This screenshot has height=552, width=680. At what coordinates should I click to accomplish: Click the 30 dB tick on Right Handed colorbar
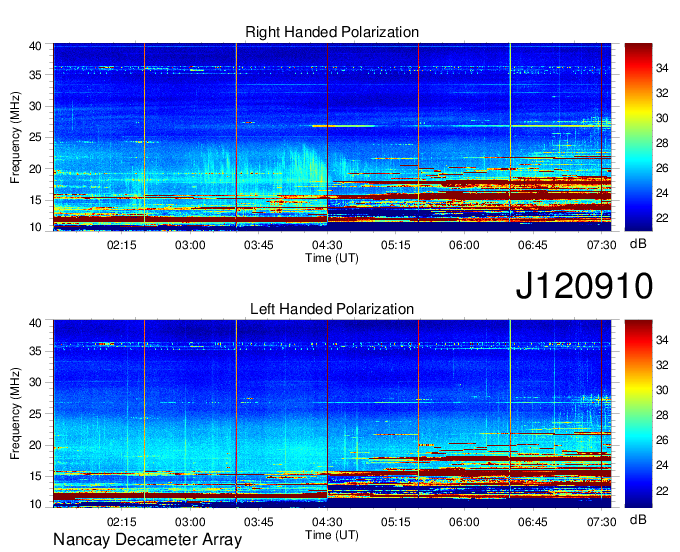coord(662,118)
